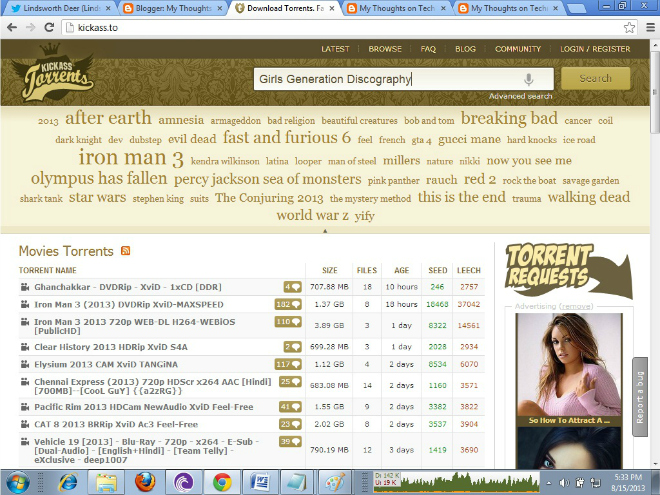Screen dimensions: 660x495
Task: Click the Search button
Action: tap(596, 78)
